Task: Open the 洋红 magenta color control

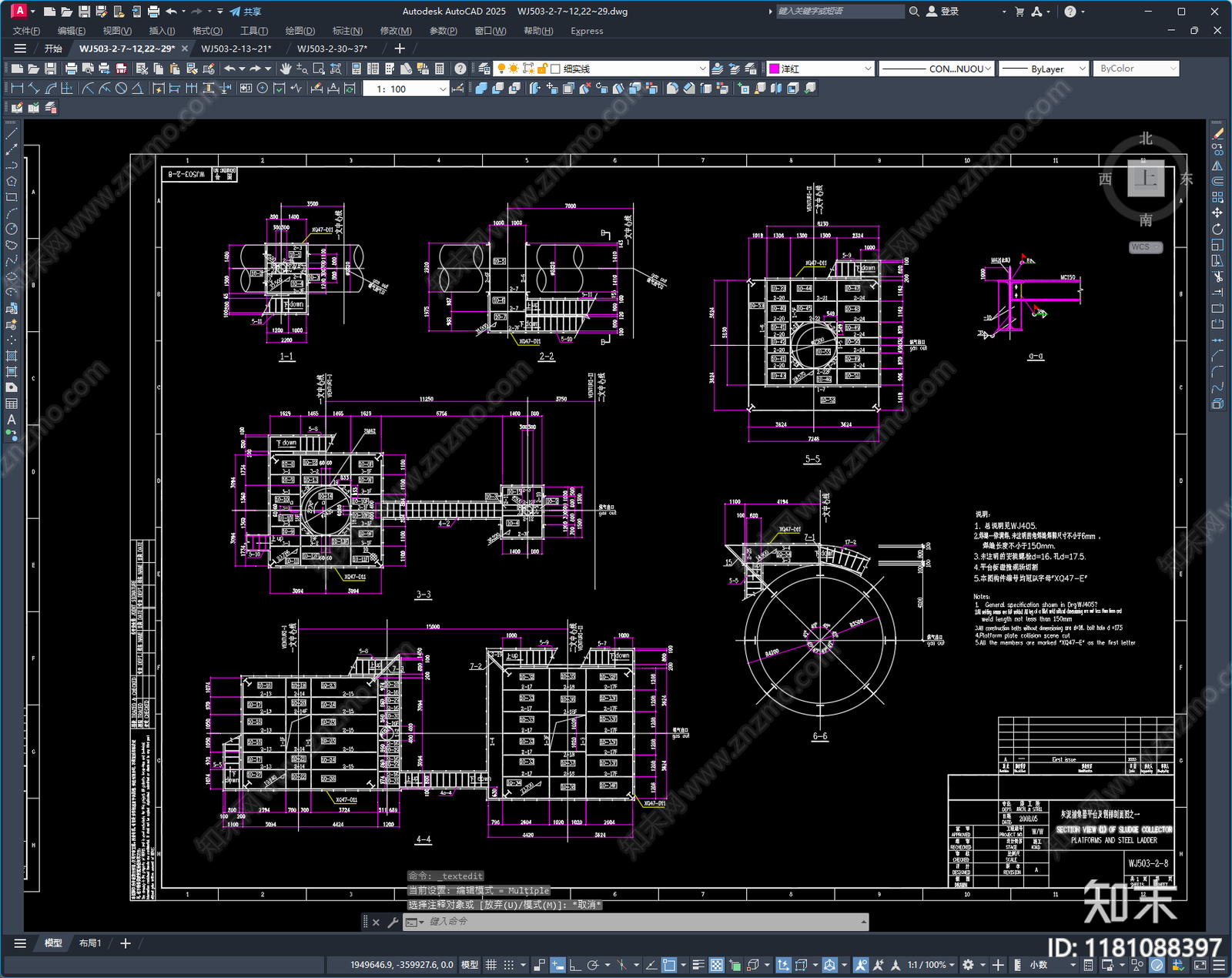Action: coord(821,69)
